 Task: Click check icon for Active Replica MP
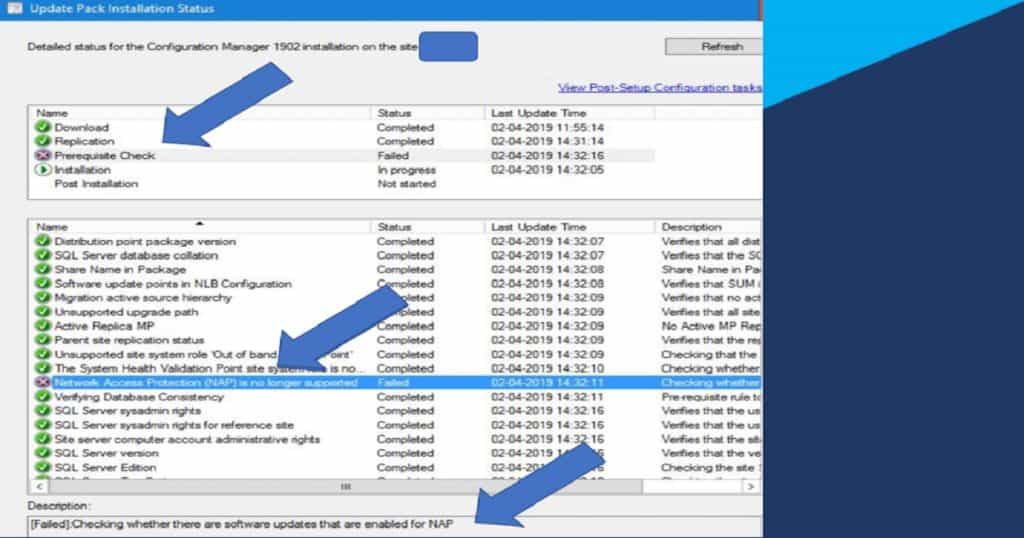[x=43, y=326]
